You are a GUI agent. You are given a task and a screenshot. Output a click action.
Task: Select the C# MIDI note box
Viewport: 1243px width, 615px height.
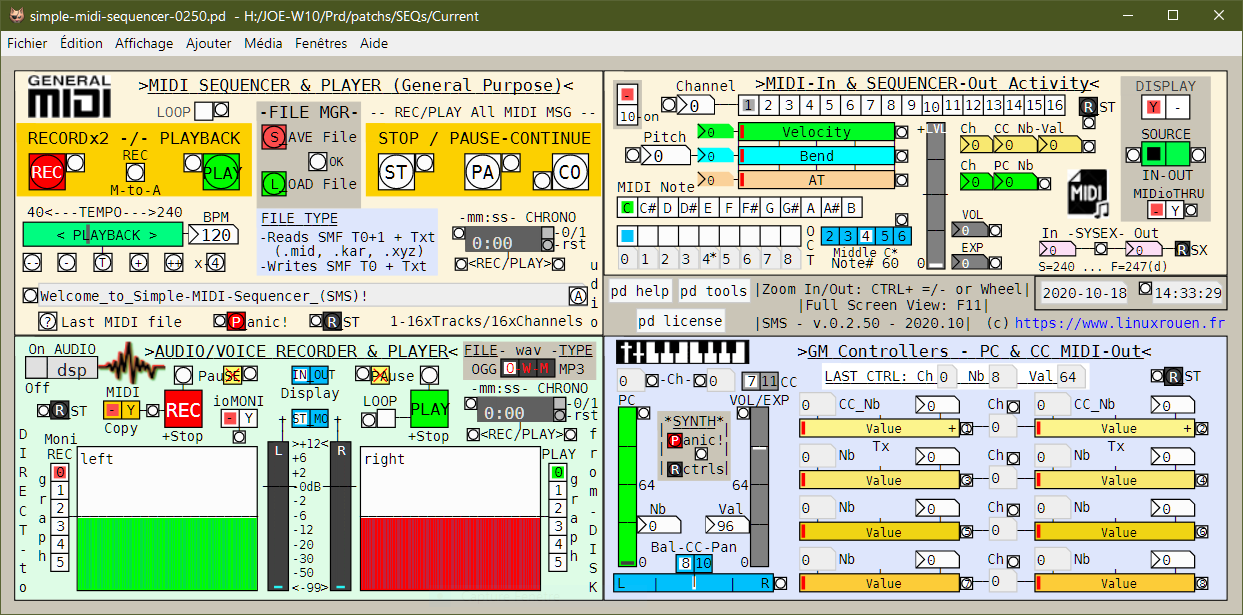pos(648,208)
